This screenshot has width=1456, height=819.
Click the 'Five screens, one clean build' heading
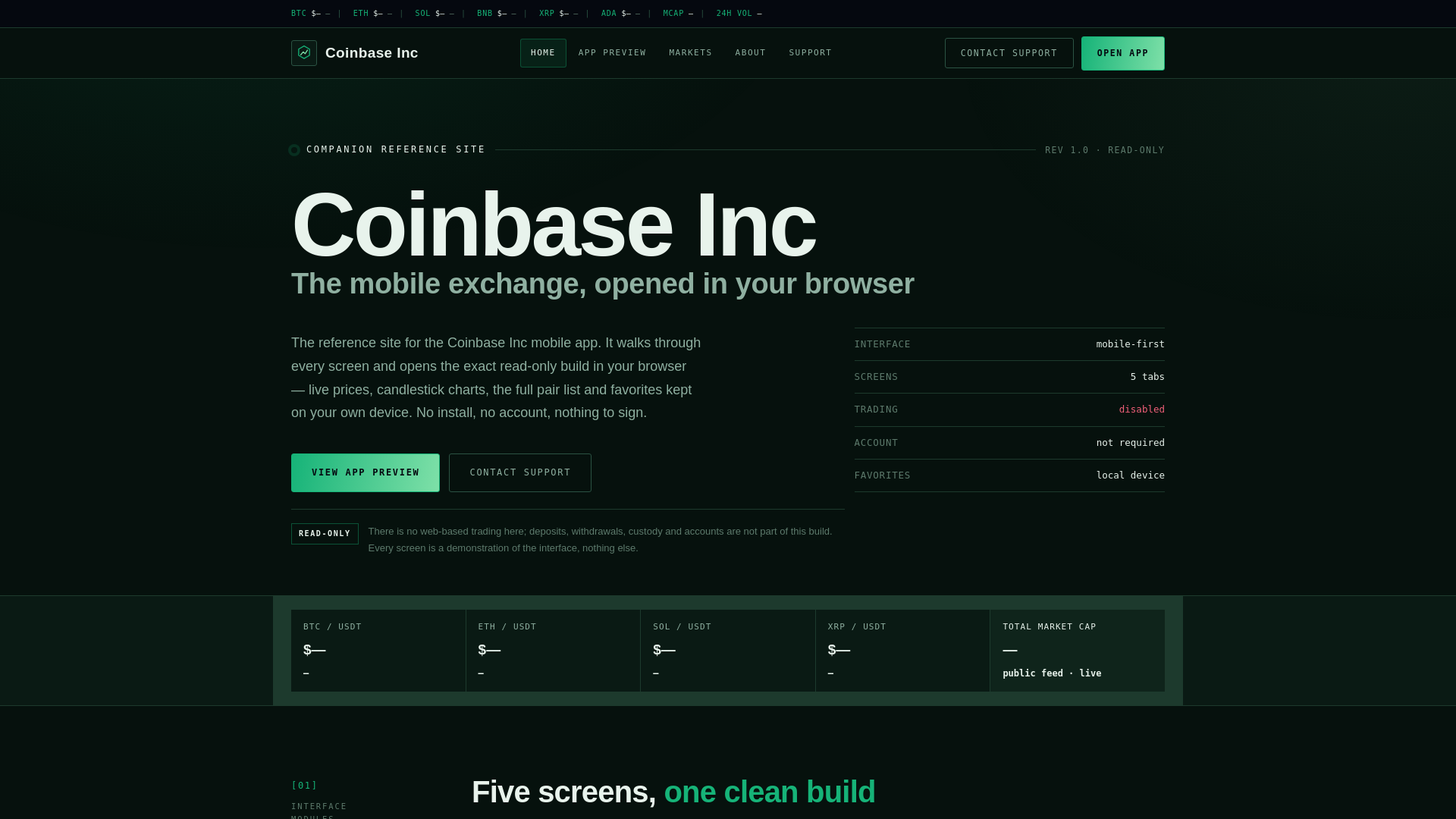(673, 792)
